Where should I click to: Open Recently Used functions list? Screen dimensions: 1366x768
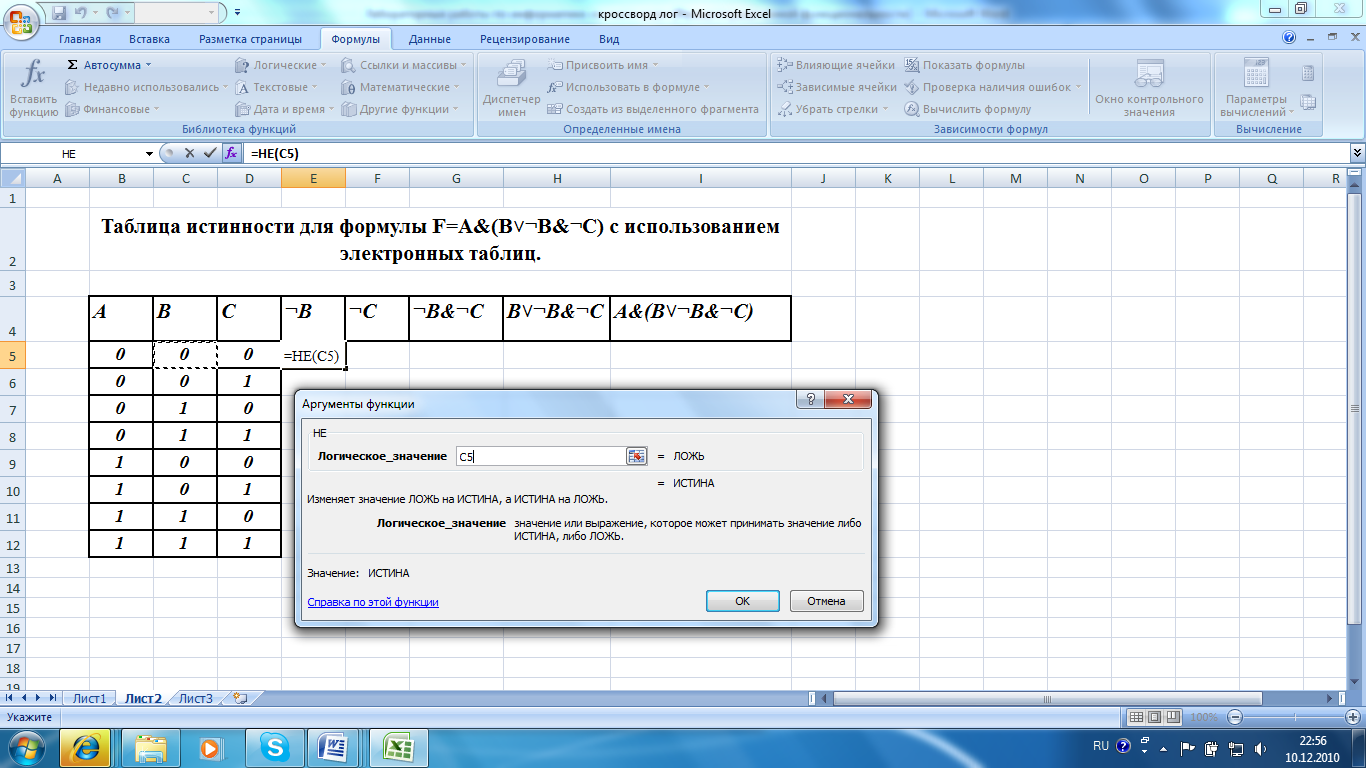coord(146,87)
